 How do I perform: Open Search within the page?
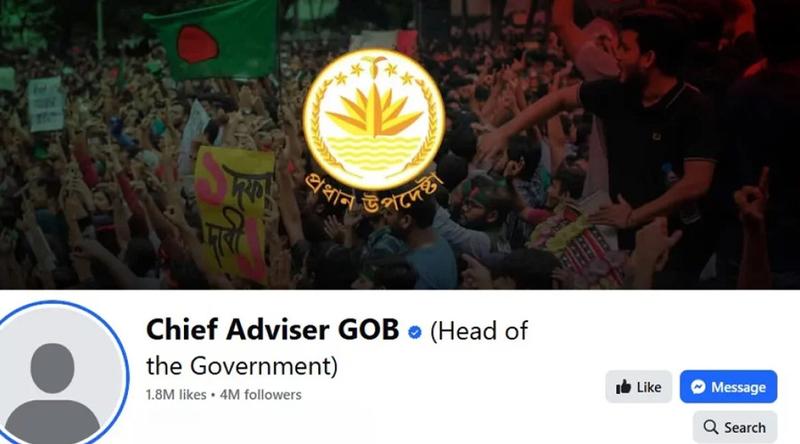pyautogui.click(x=735, y=427)
